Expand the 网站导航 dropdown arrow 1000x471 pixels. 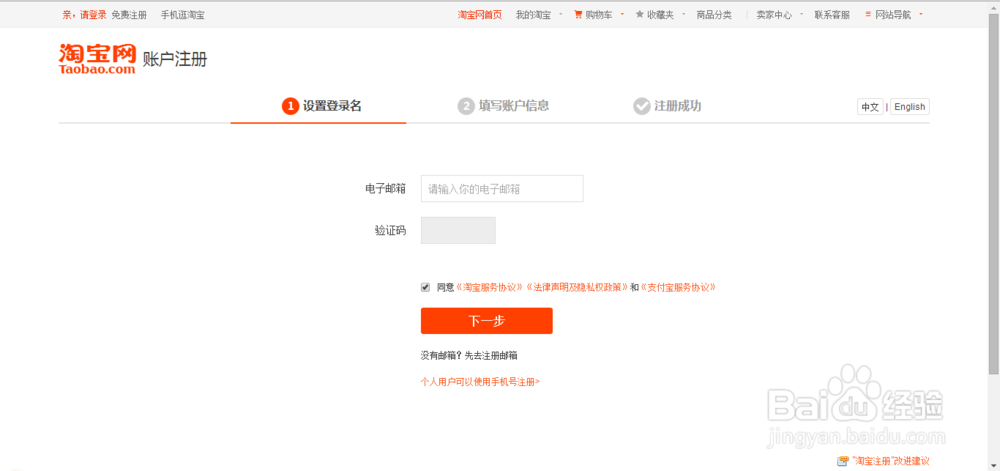(921, 14)
